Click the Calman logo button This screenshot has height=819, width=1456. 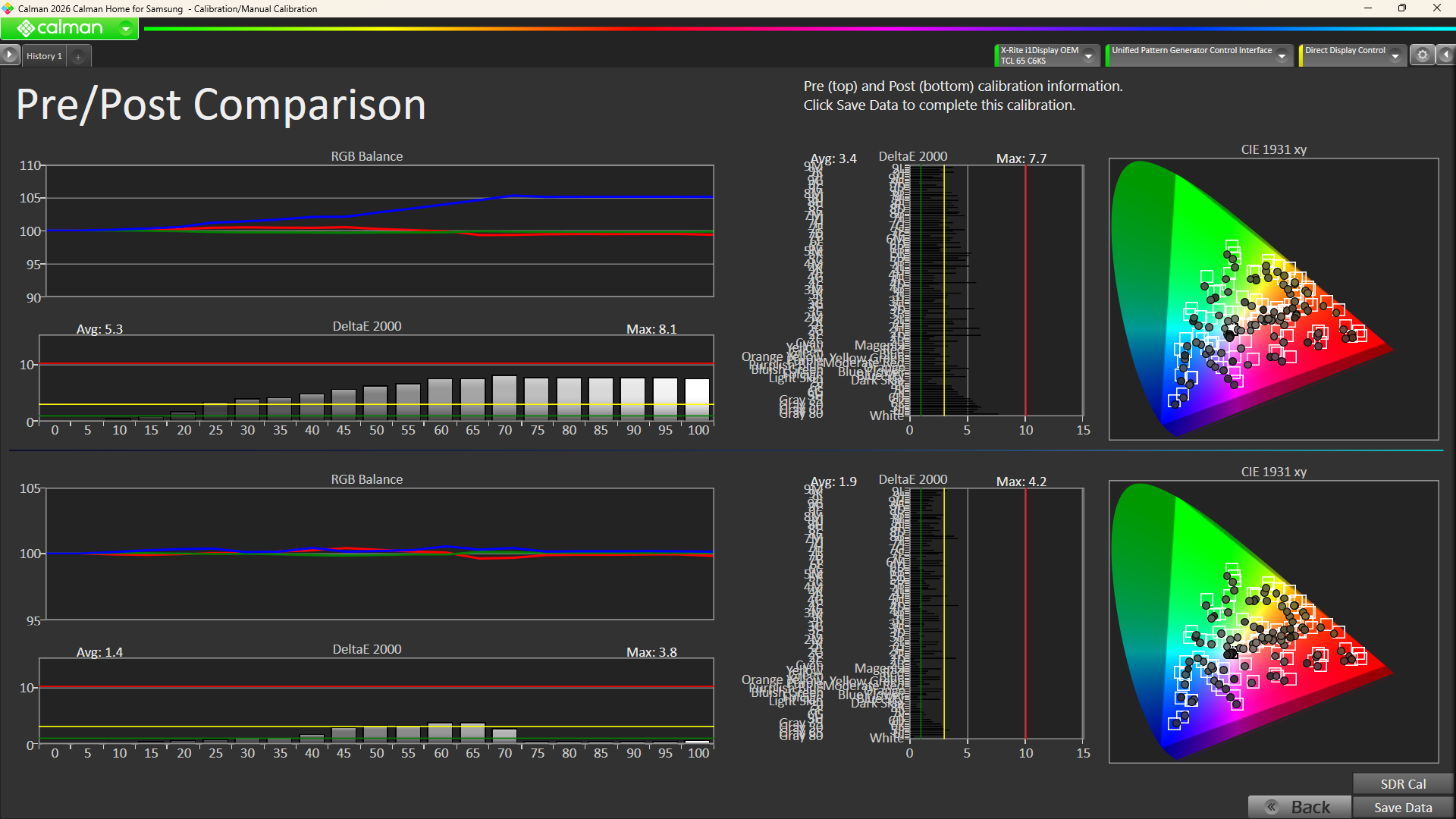[x=61, y=29]
